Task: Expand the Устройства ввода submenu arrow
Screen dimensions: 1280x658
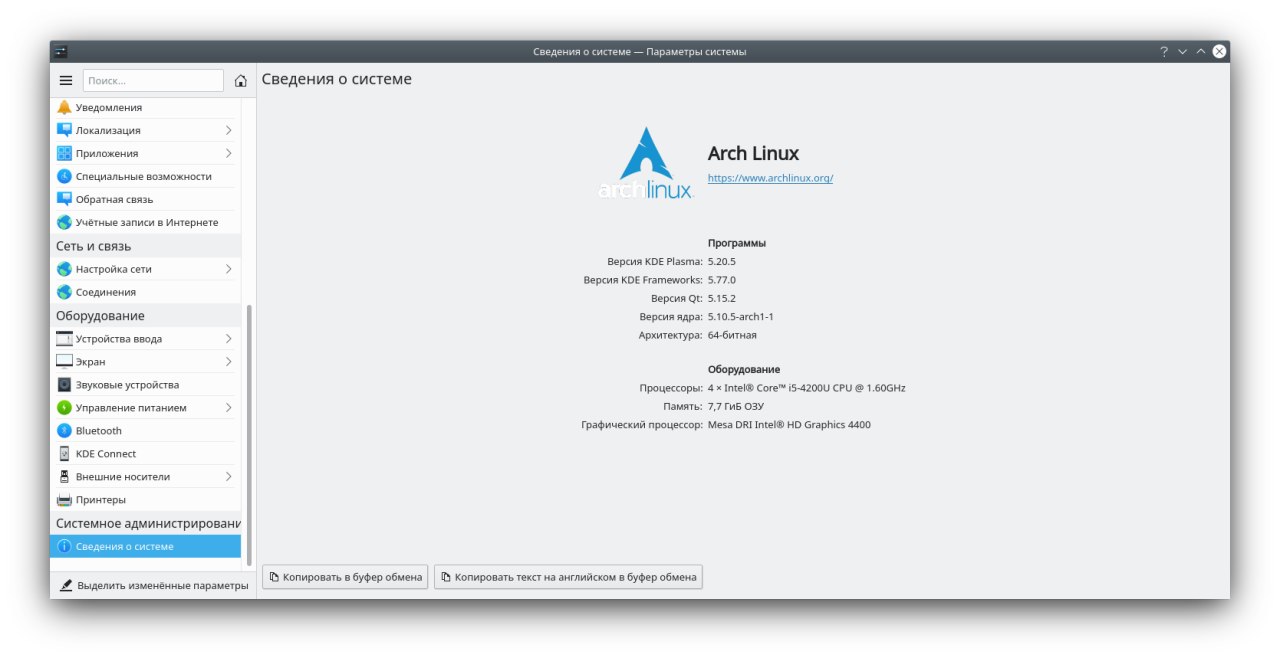Action: pyautogui.click(x=228, y=338)
